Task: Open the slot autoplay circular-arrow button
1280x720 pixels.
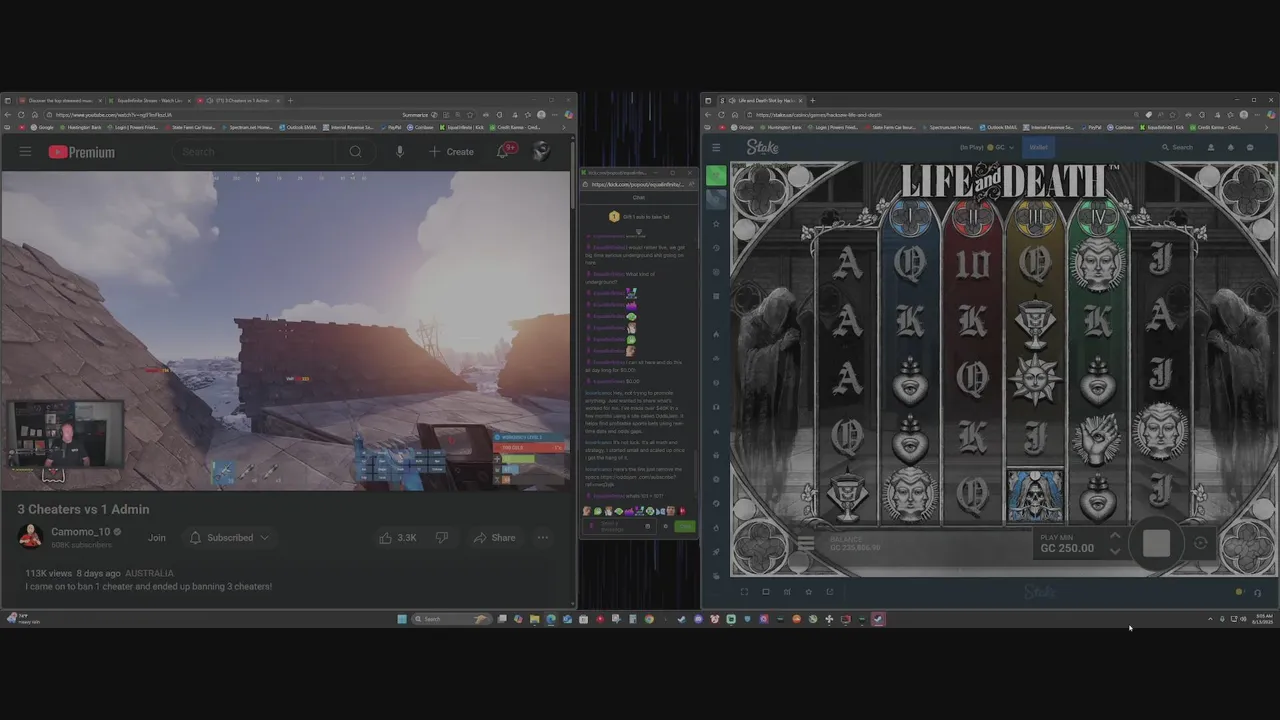Action: coord(1201,543)
